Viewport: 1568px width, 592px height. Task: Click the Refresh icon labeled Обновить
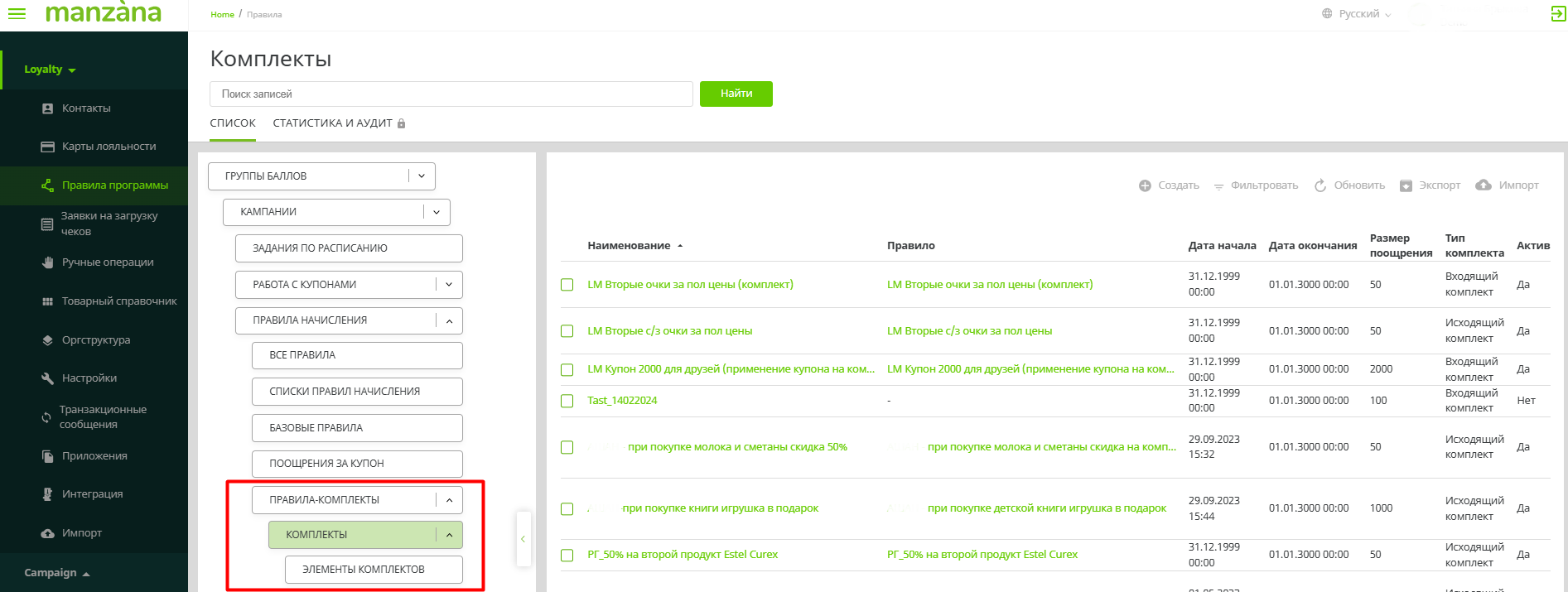tap(1320, 185)
